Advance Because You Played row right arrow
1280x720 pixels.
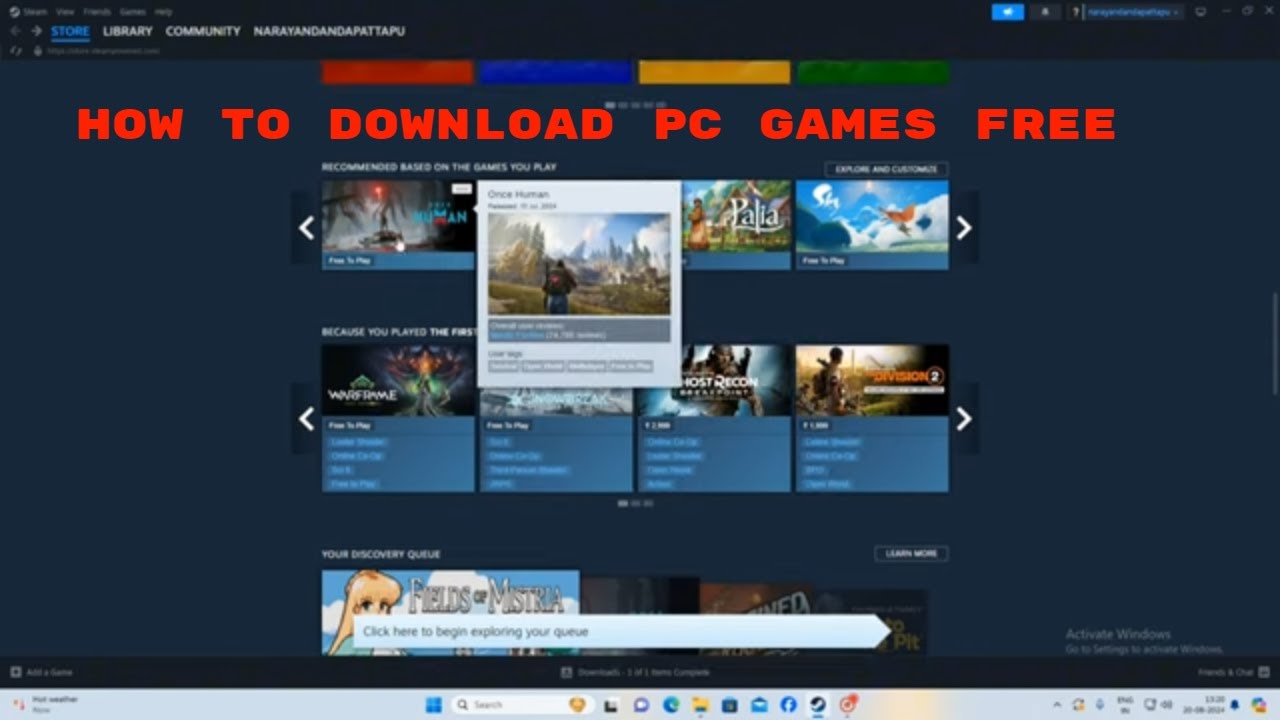tap(964, 418)
